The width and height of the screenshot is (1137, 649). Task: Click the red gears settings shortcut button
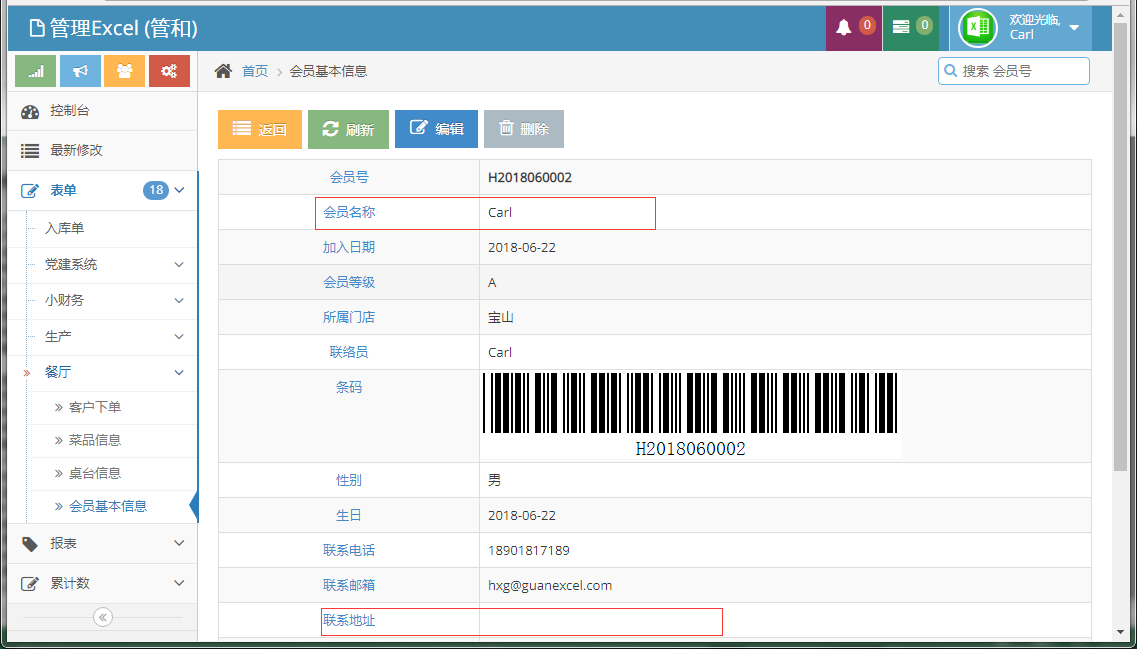coord(169,71)
